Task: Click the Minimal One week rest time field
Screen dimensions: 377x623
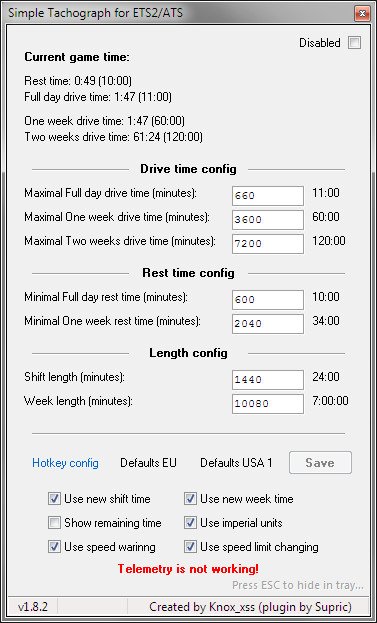Action: click(268, 323)
